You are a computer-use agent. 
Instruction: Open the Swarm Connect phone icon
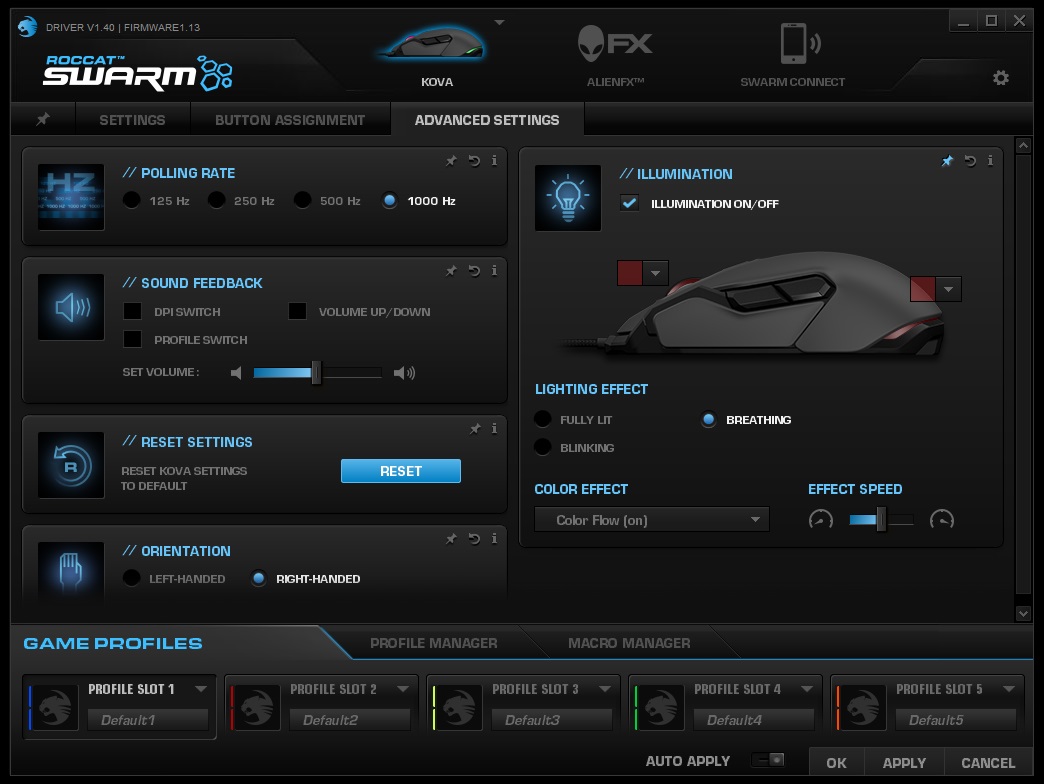point(799,43)
